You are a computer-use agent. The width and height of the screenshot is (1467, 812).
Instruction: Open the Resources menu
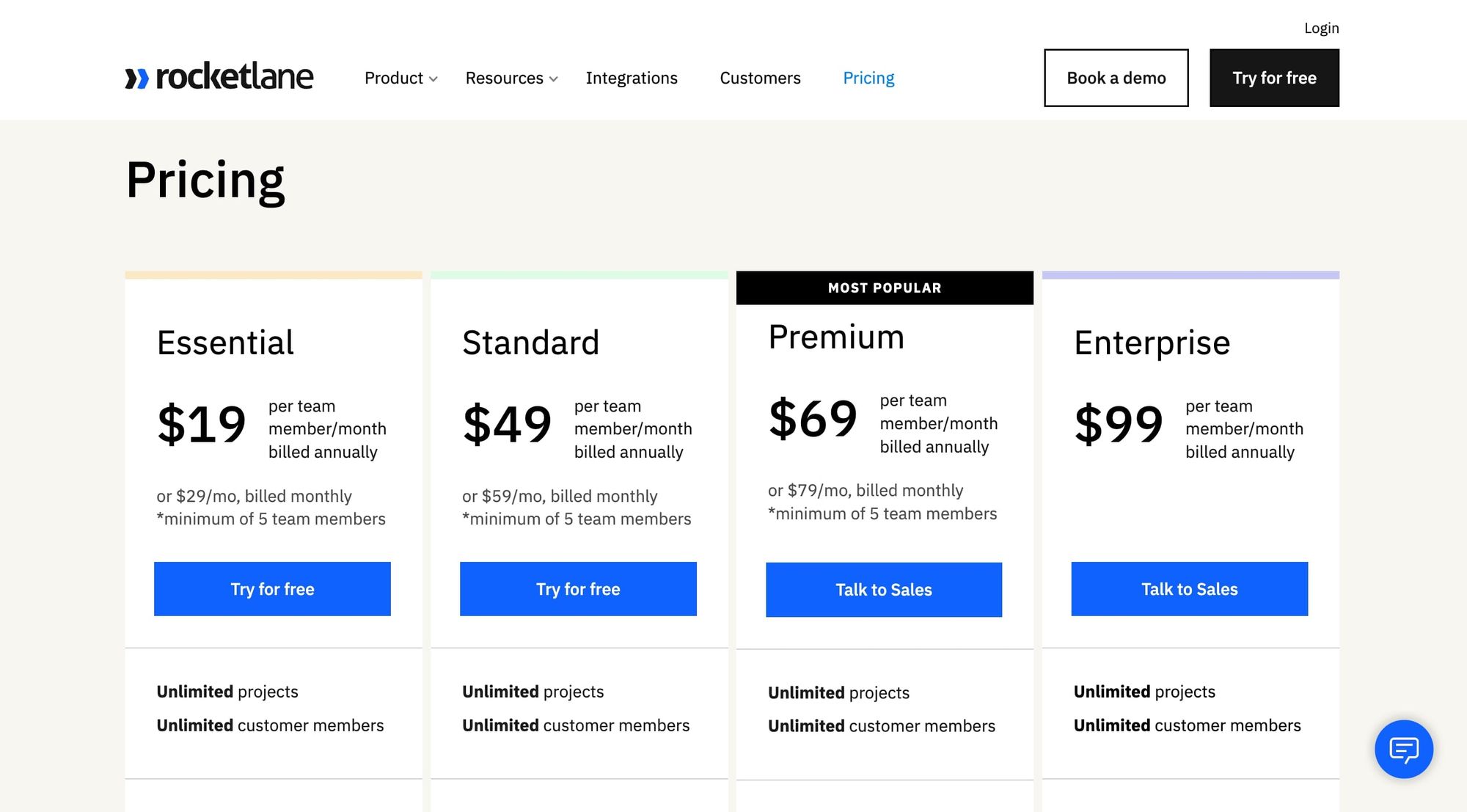(x=504, y=78)
